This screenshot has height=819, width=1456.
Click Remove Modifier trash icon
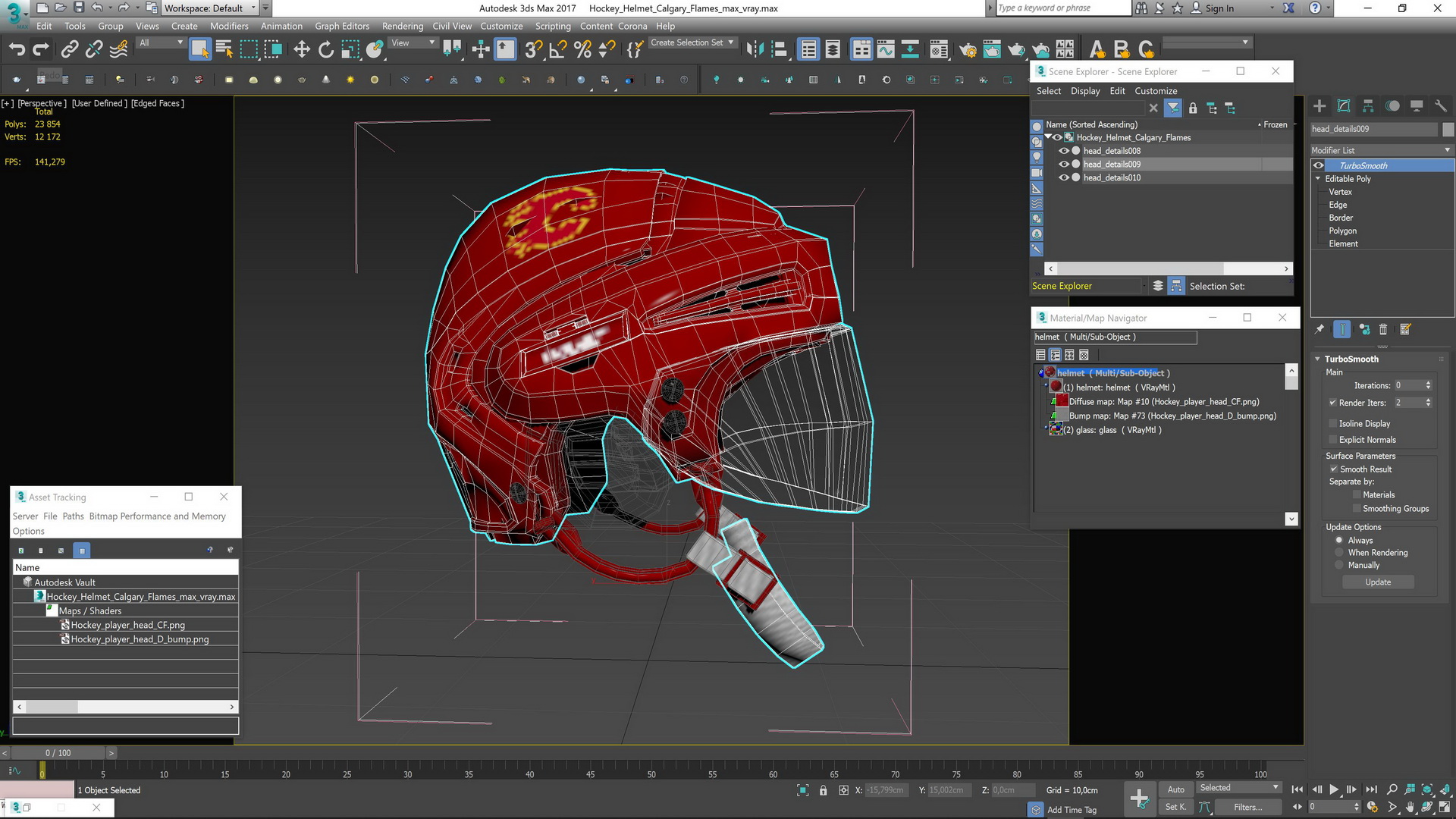[x=1383, y=329]
